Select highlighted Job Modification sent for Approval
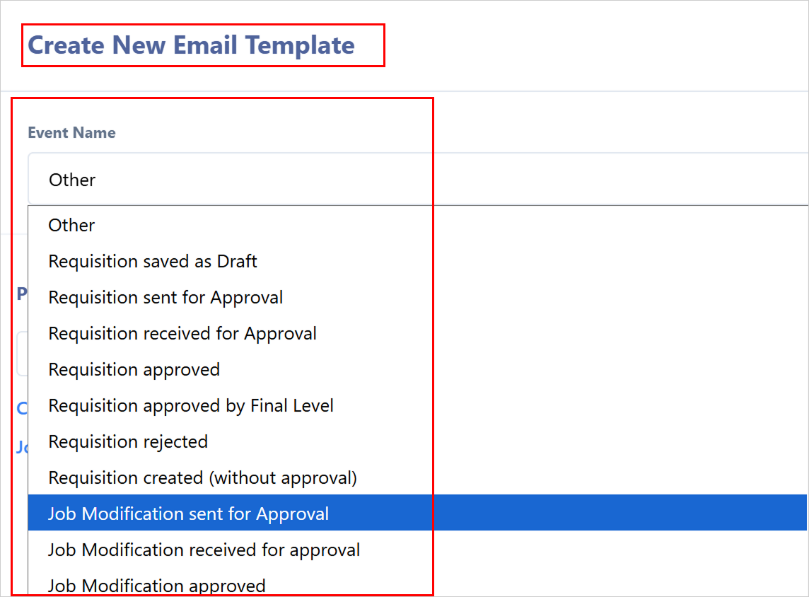This screenshot has width=809, height=597. (x=417, y=513)
